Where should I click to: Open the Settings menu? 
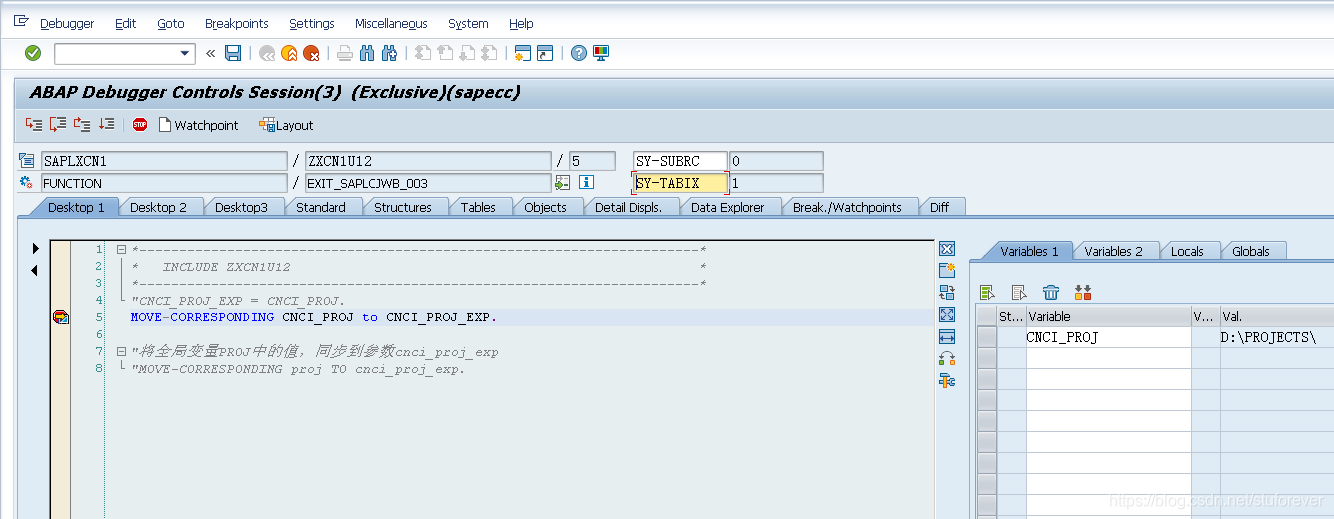[312, 23]
